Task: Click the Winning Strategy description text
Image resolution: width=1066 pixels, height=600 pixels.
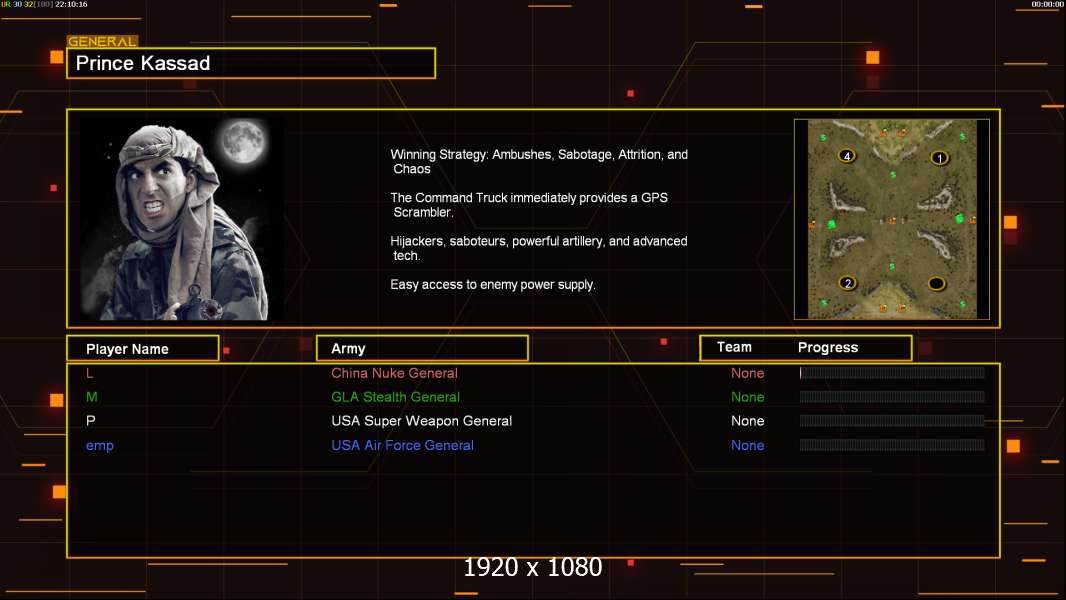Action: pyautogui.click(x=539, y=162)
